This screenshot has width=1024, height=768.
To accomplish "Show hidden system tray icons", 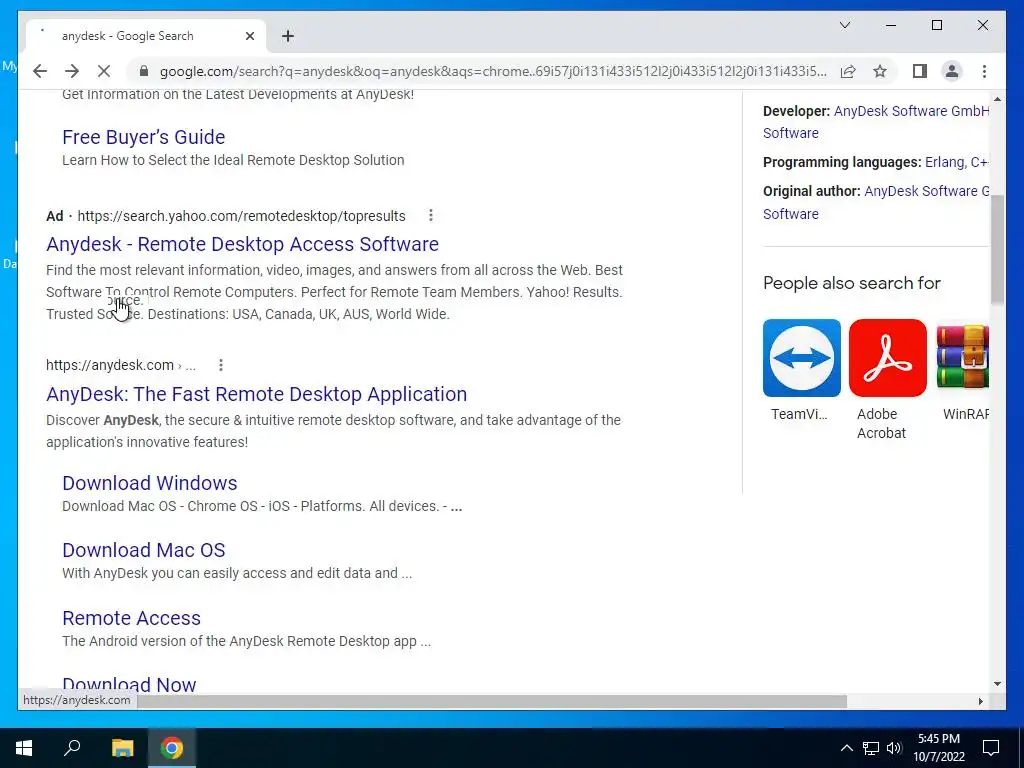I will [846, 748].
